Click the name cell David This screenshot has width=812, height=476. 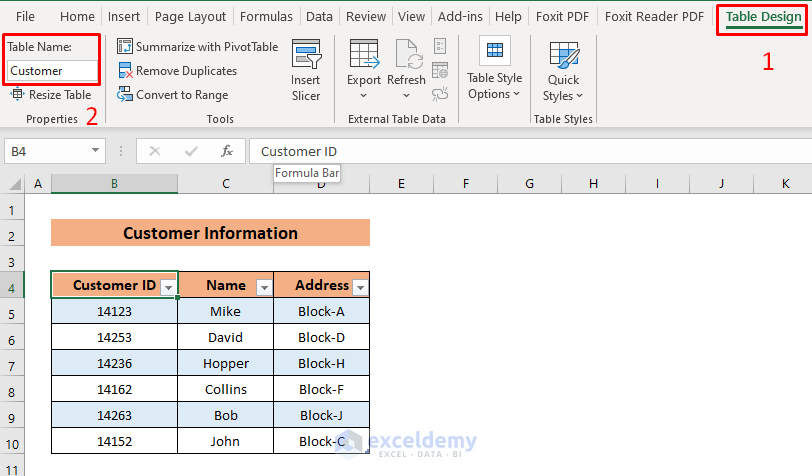pyautogui.click(x=226, y=337)
